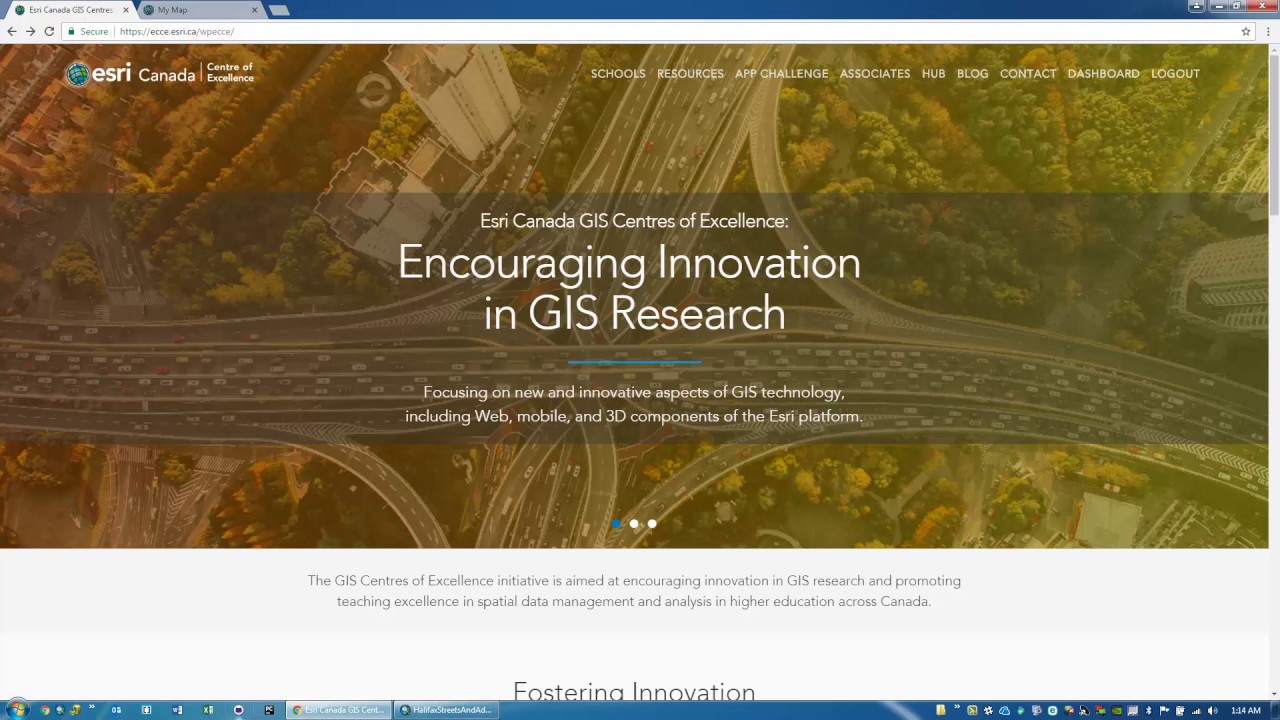Select the first carousel slide dot
Image resolution: width=1280 pixels, height=720 pixels.
click(616, 524)
